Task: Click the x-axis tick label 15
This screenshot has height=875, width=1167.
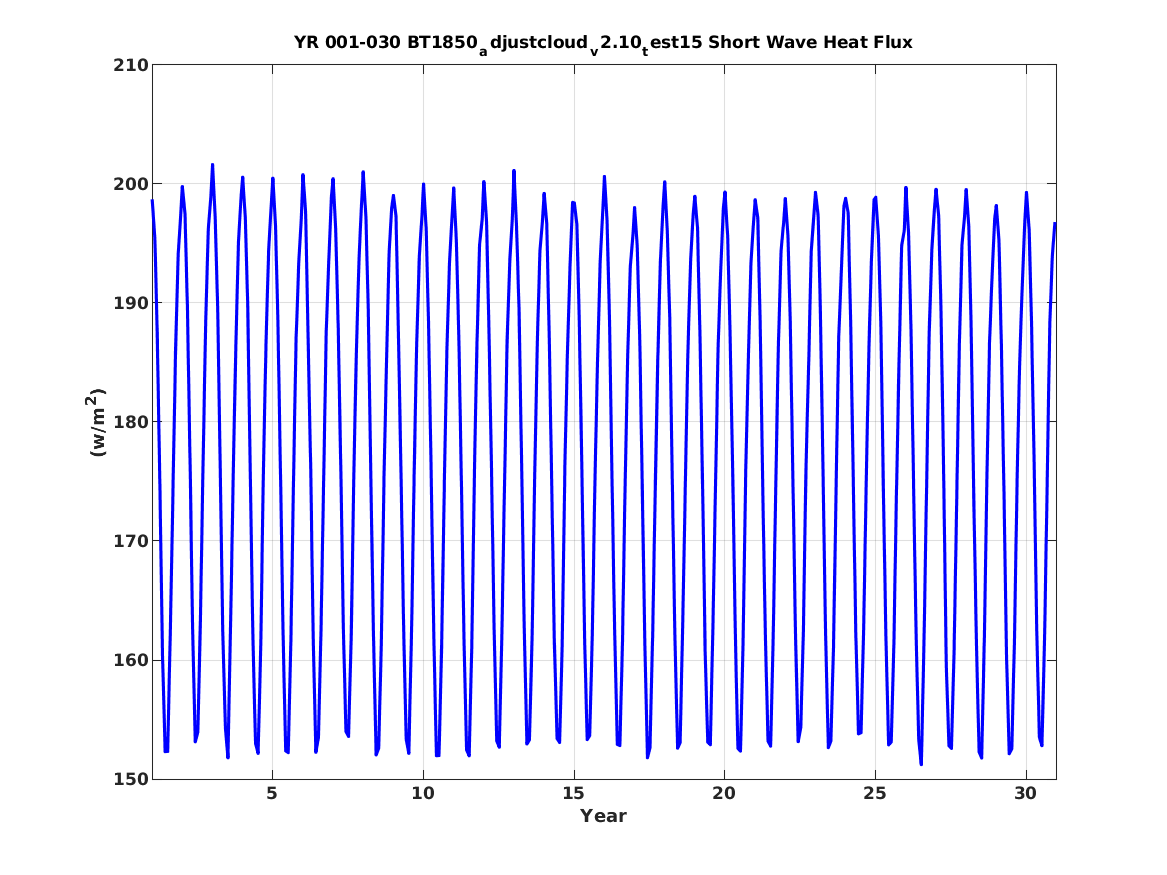Action: point(573,794)
